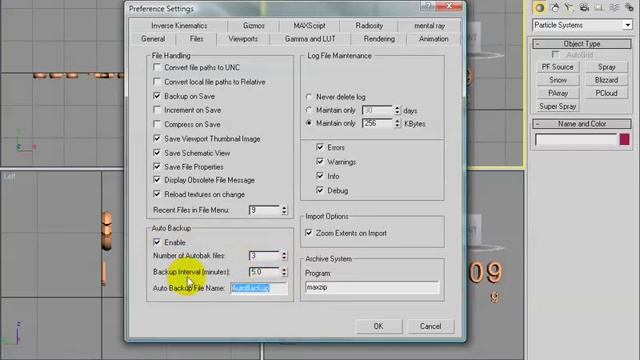Image resolution: width=640 pixels, height=360 pixels.
Task: Select the Systems category icon
Action: click(x=629, y=8)
